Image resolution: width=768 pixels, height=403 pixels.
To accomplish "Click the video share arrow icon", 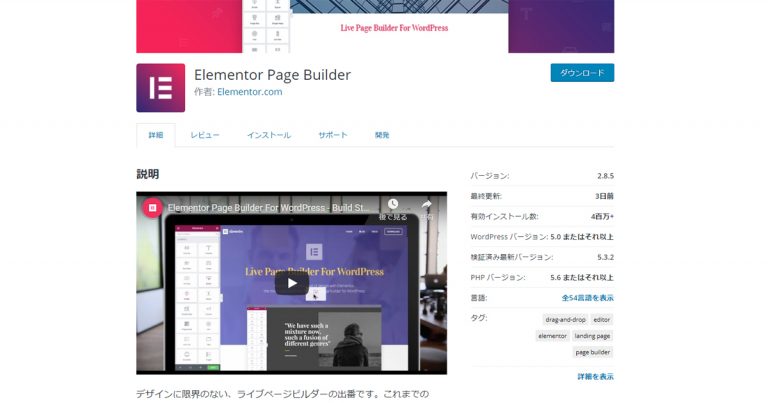I will pyautogui.click(x=426, y=205).
